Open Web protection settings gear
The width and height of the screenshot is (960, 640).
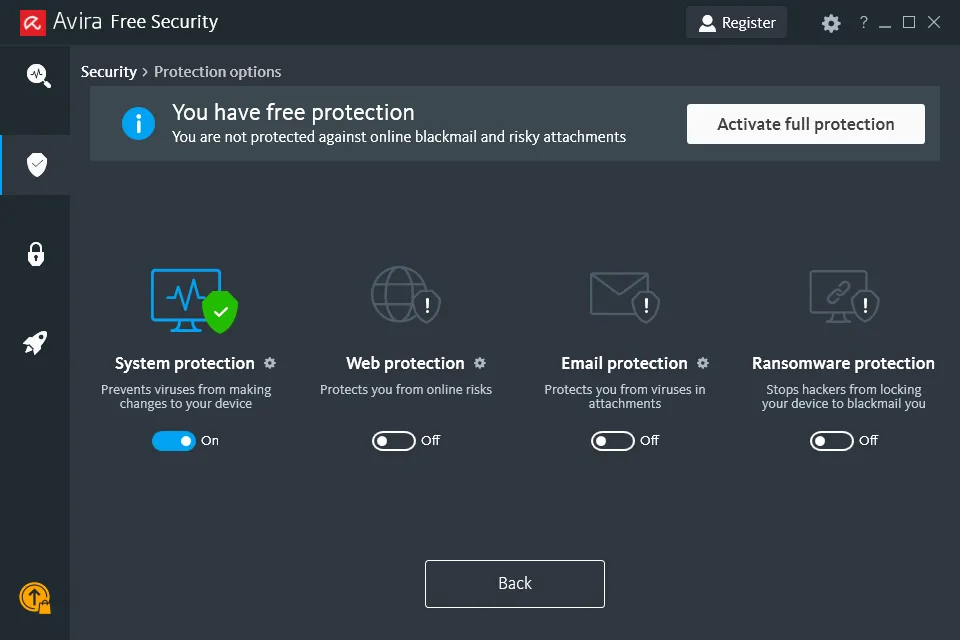pos(480,364)
